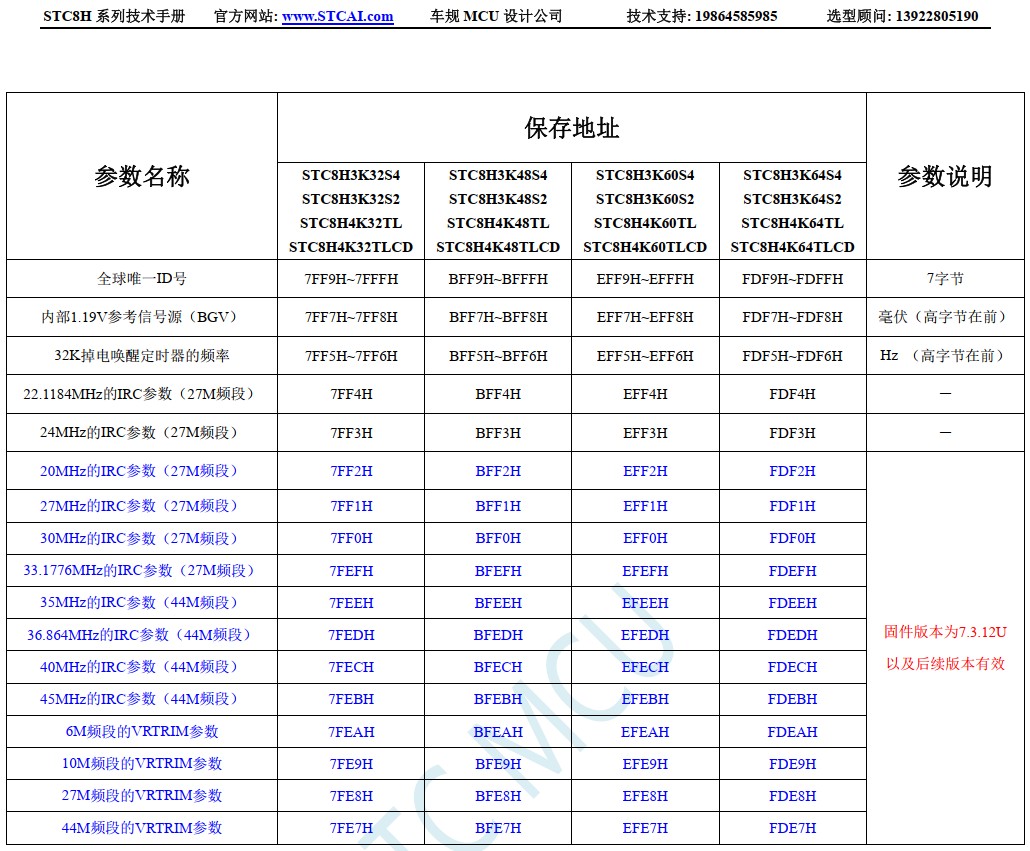Select the FDE7H address cell

tap(792, 828)
